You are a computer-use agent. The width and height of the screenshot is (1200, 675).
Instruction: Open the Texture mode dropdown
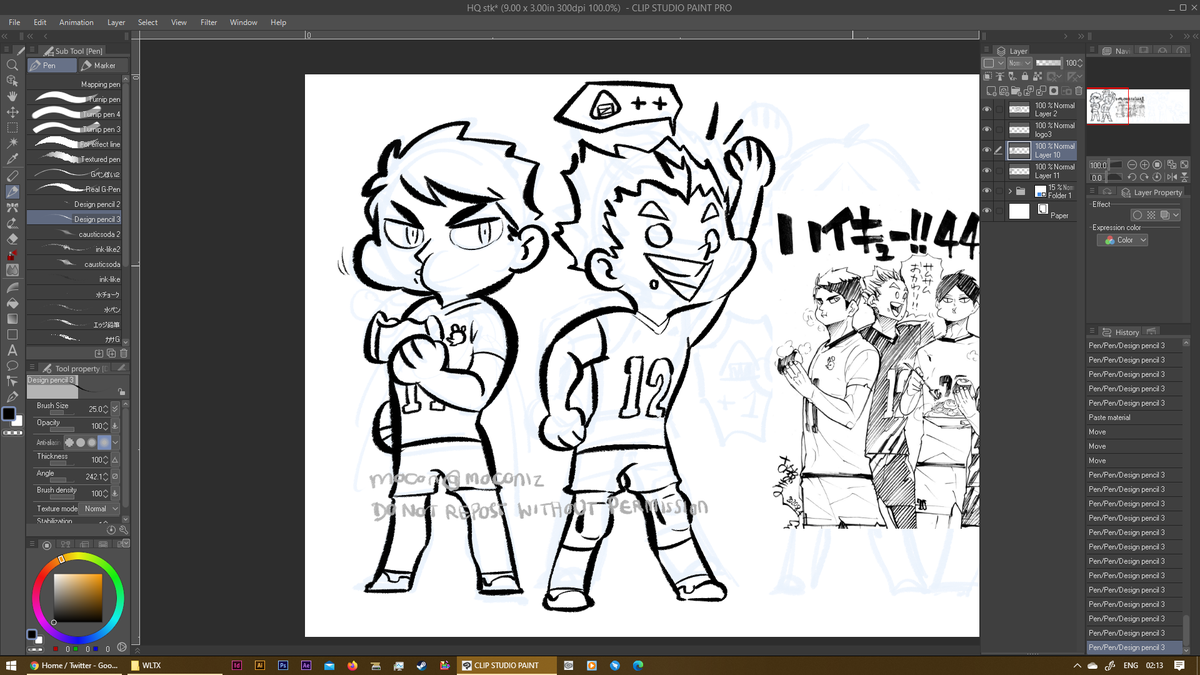pyautogui.click(x=101, y=509)
